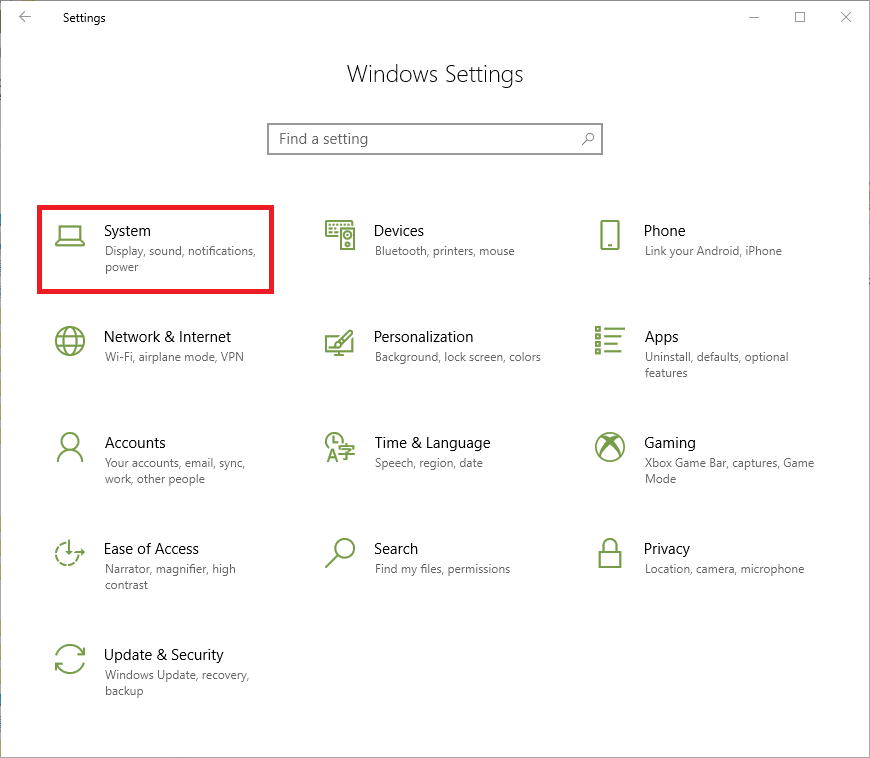The height and width of the screenshot is (758, 870).
Task: Open the Privacy padlock icon
Action: click(610, 553)
